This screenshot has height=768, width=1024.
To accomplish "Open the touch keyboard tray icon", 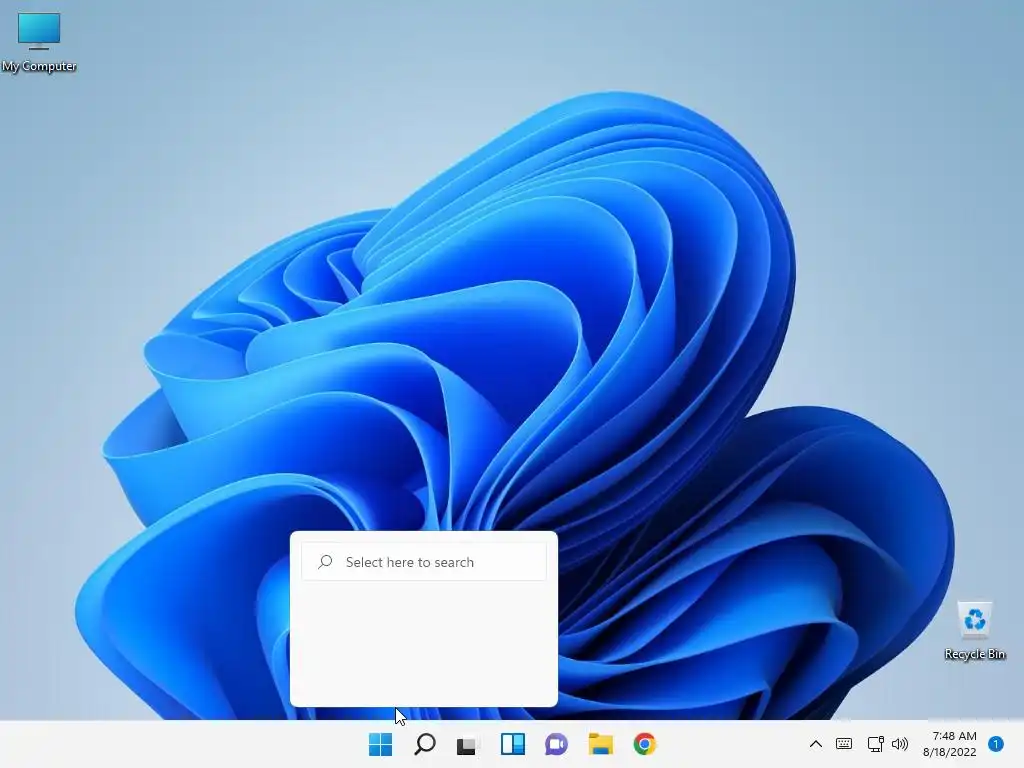I will click(x=844, y=744).
